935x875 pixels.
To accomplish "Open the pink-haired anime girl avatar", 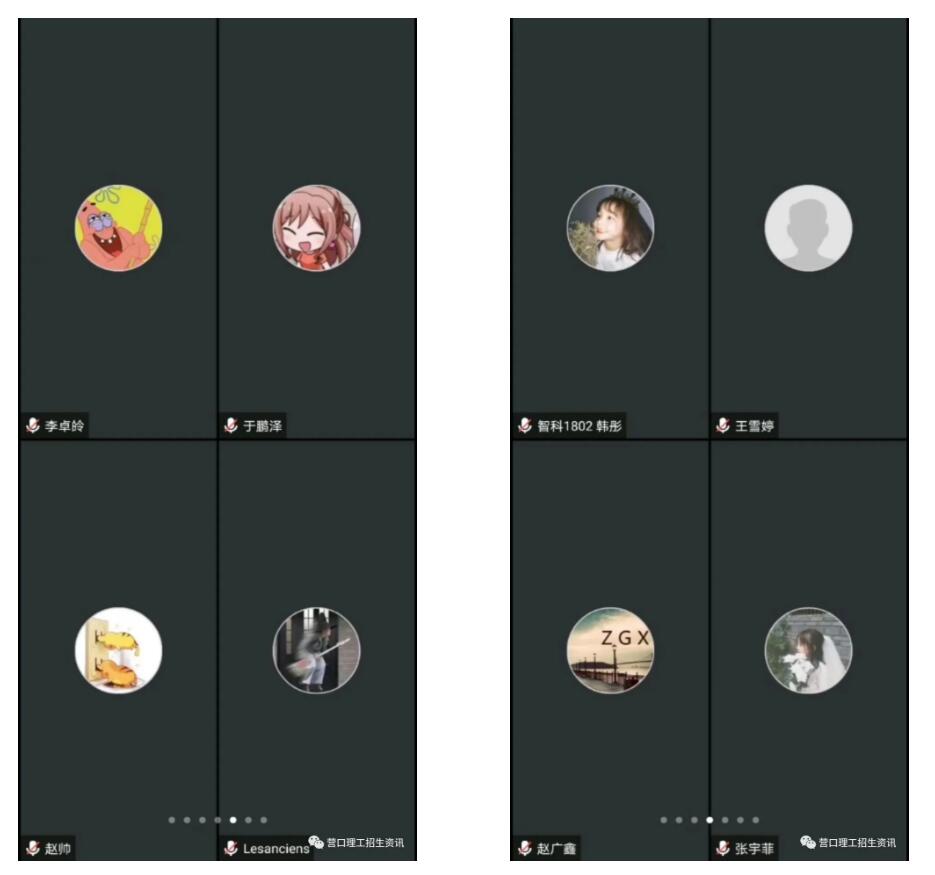I will click(x=316, y=228).
